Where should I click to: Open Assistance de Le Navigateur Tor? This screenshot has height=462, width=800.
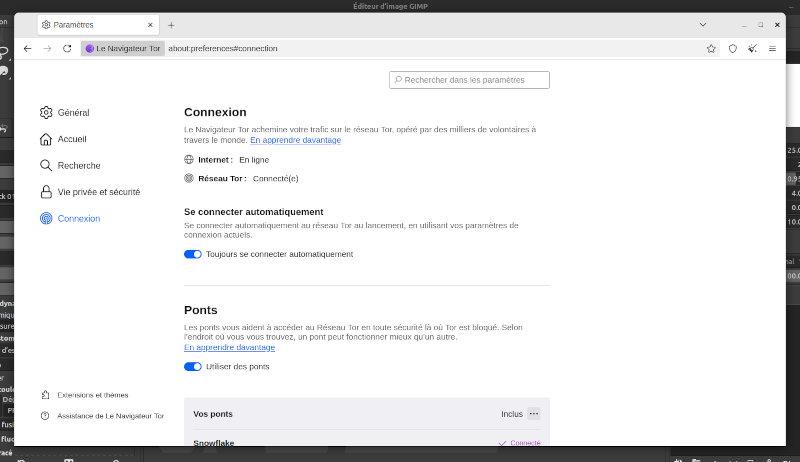[102, 416]
